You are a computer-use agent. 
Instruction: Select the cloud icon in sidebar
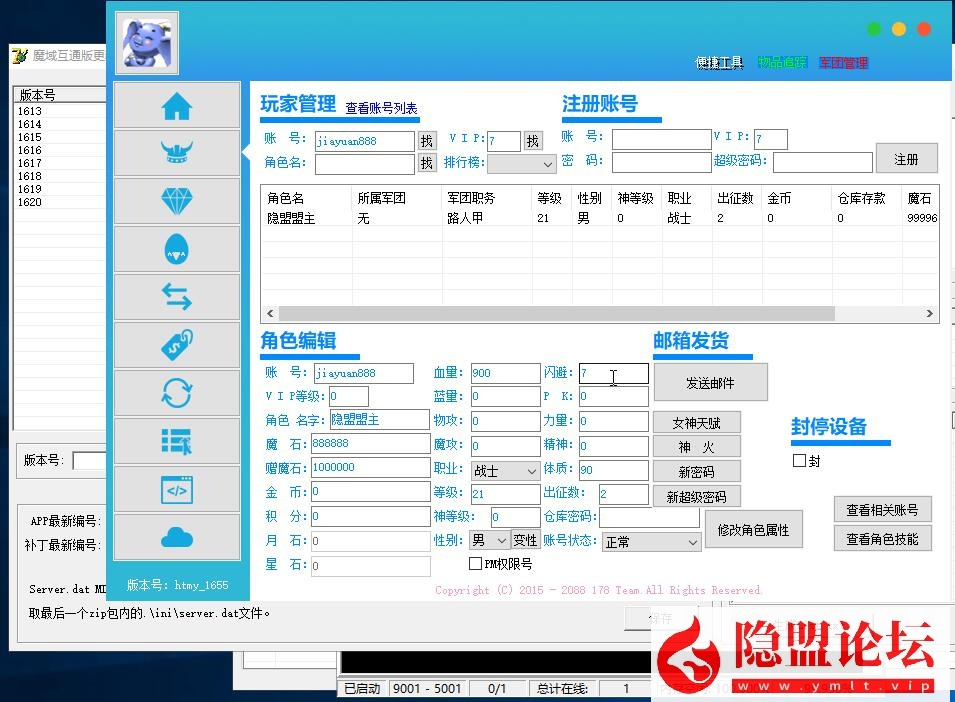coord(177,538)
